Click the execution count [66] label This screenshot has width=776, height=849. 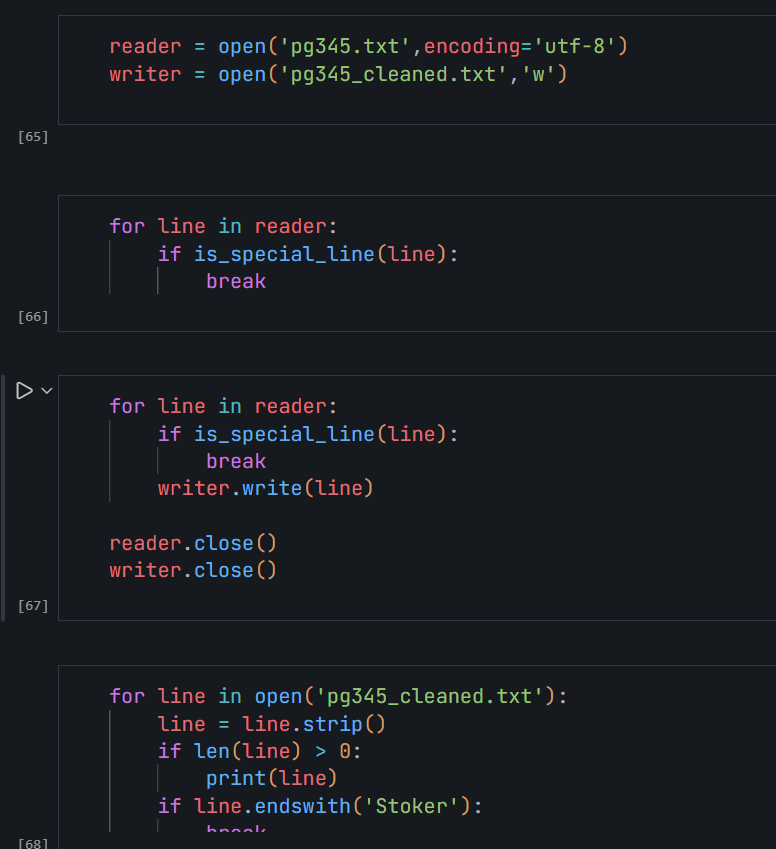[33, 317]
